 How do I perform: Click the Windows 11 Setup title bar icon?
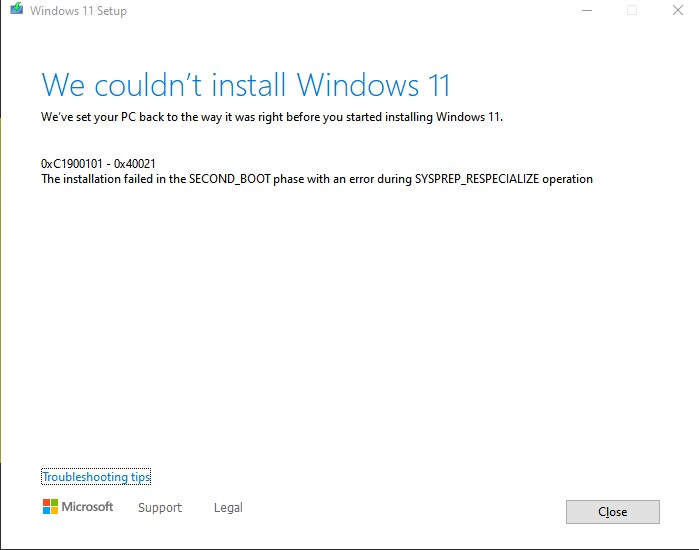[16, 8]
